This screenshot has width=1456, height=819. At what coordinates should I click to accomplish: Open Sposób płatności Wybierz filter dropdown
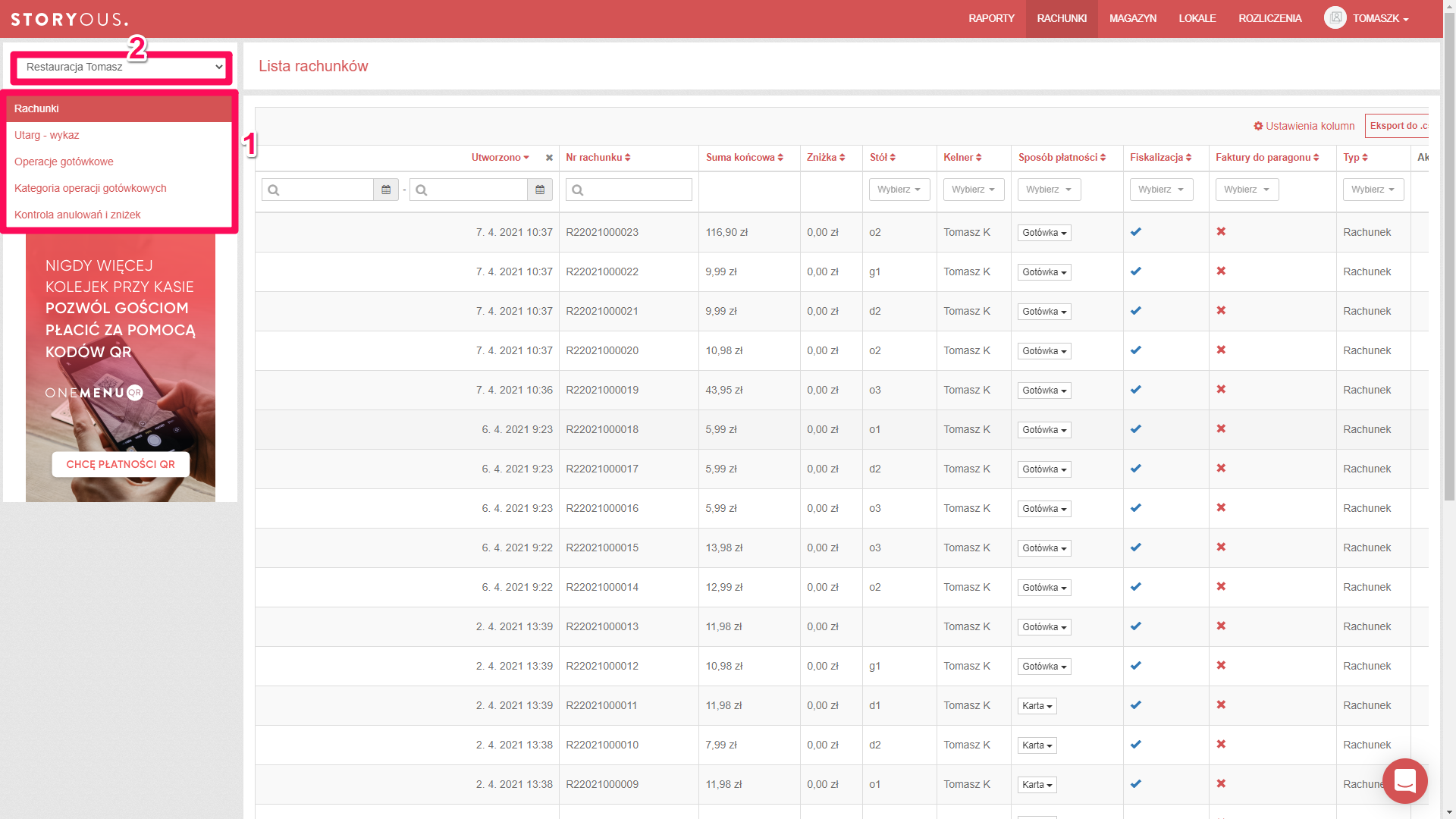[1049, 190]
